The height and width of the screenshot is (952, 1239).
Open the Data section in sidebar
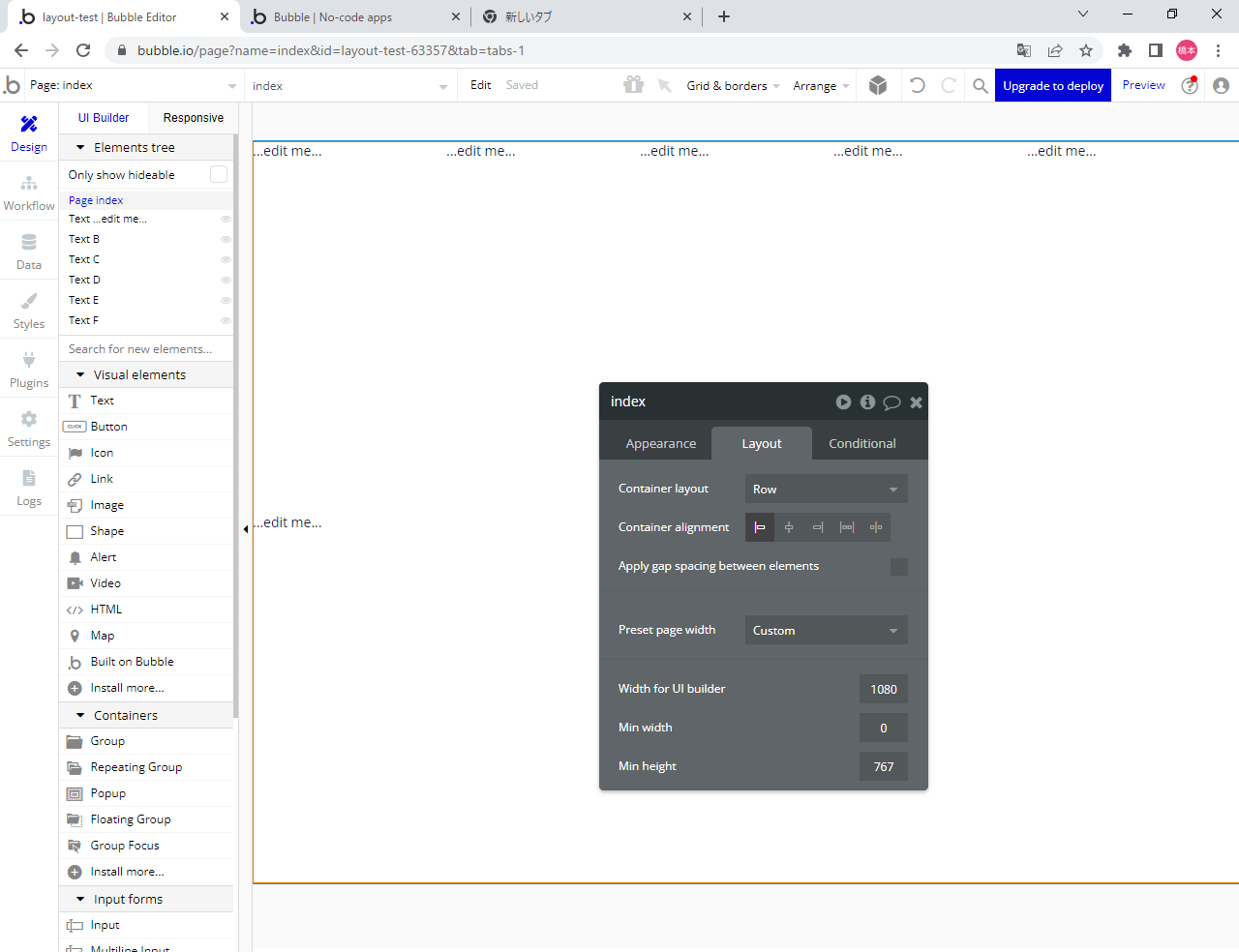[x=29, y=252]
